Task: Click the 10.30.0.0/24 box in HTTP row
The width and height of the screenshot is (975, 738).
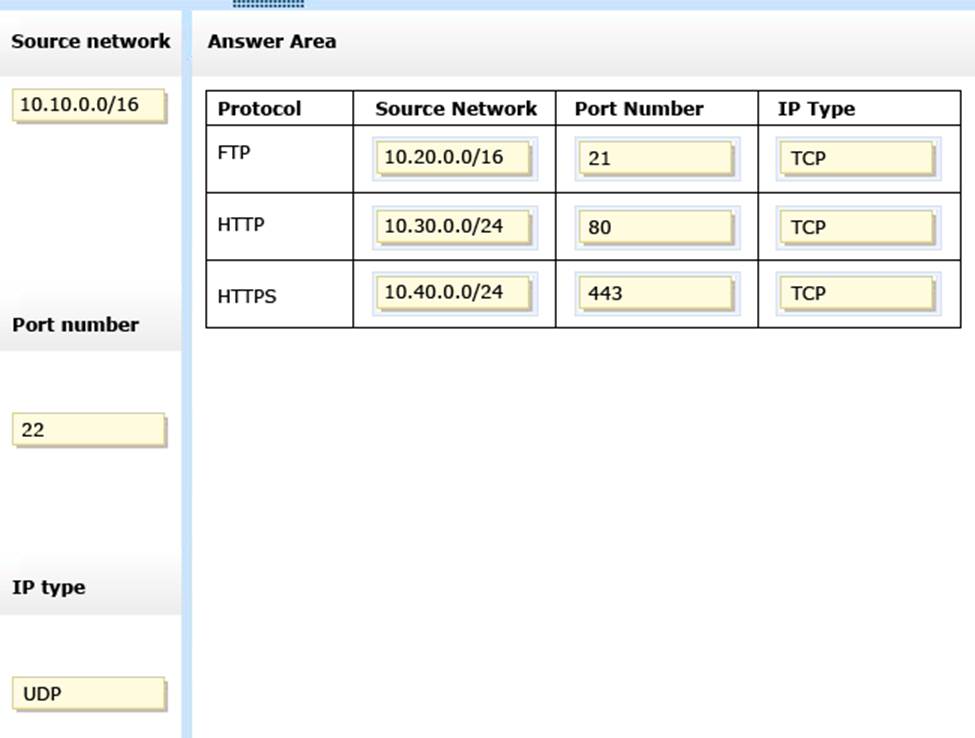Action: (454, 227)
